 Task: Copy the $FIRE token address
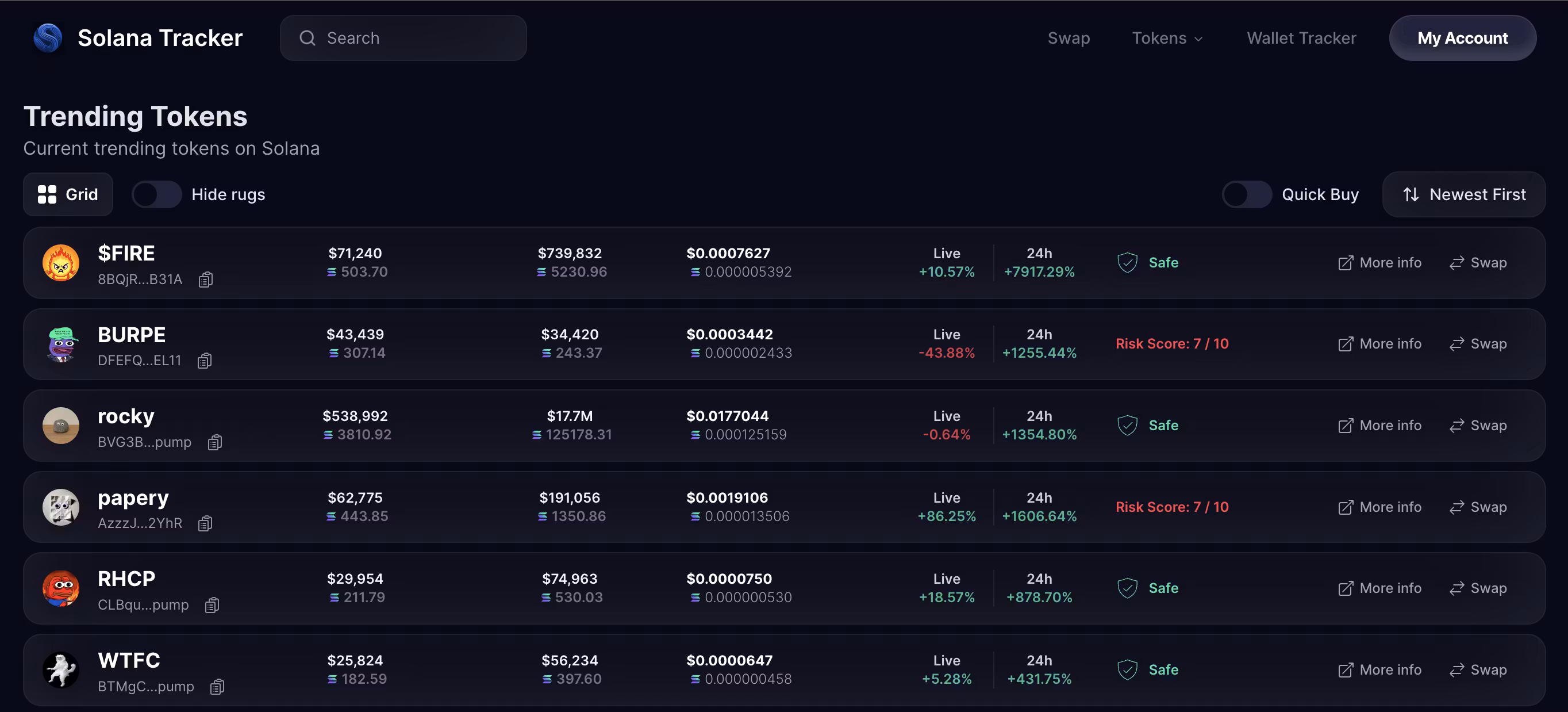206,280
